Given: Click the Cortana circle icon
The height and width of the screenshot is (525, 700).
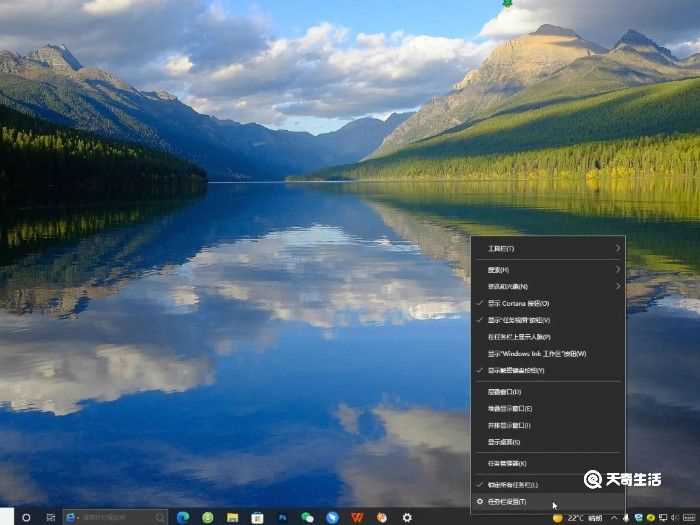Looking at the screenshot, I should [26, 517].
